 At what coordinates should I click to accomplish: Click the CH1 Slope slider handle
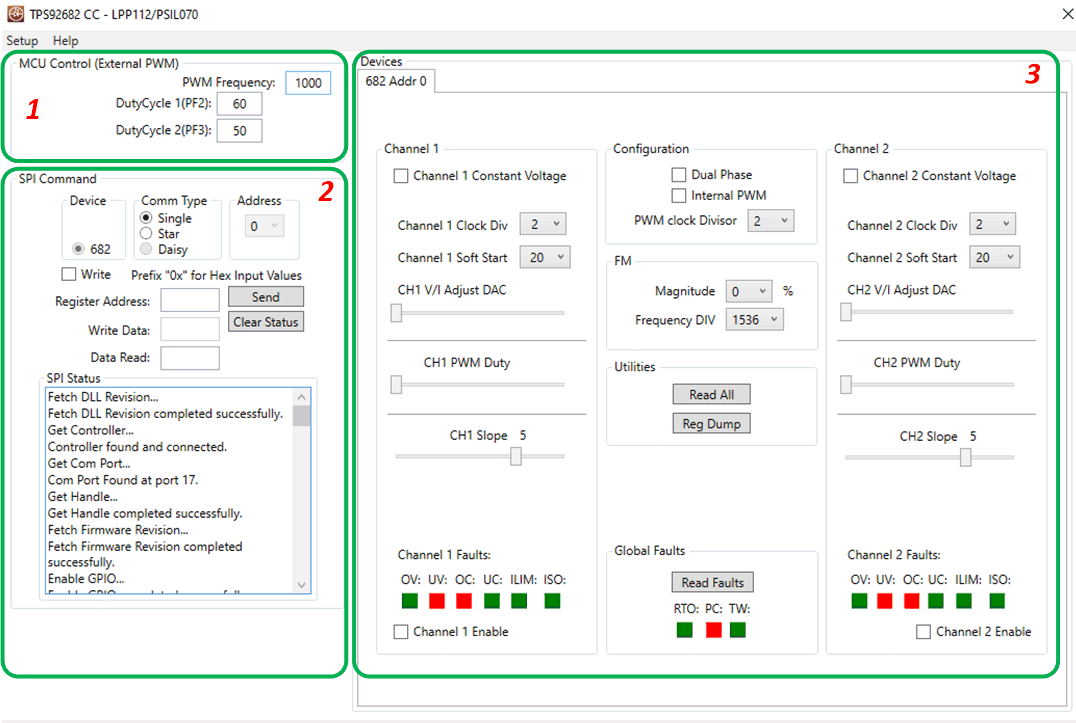point(516,457)
